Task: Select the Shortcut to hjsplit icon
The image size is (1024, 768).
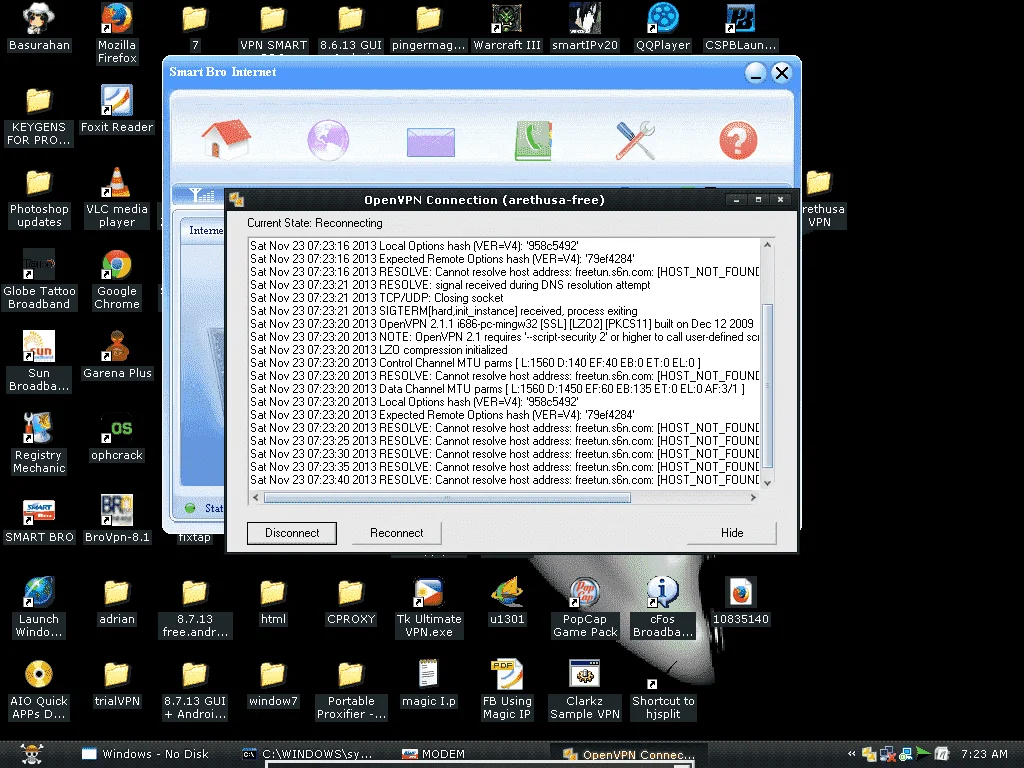Action: (663, 699)
